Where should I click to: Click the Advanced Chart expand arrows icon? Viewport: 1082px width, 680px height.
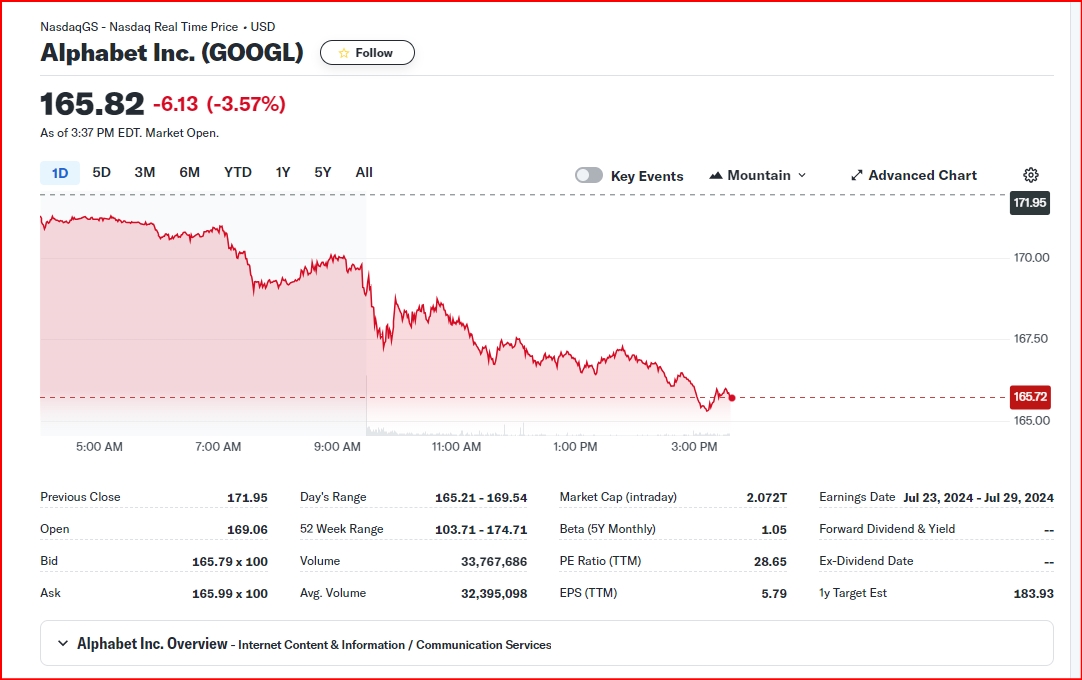tap(856, 175)
